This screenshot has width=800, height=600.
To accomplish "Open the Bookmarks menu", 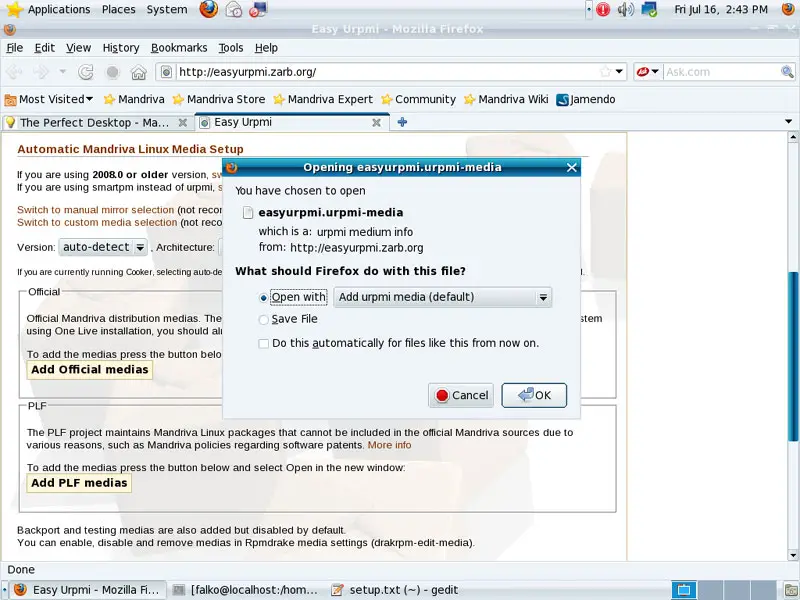I will tap(179, 48).
